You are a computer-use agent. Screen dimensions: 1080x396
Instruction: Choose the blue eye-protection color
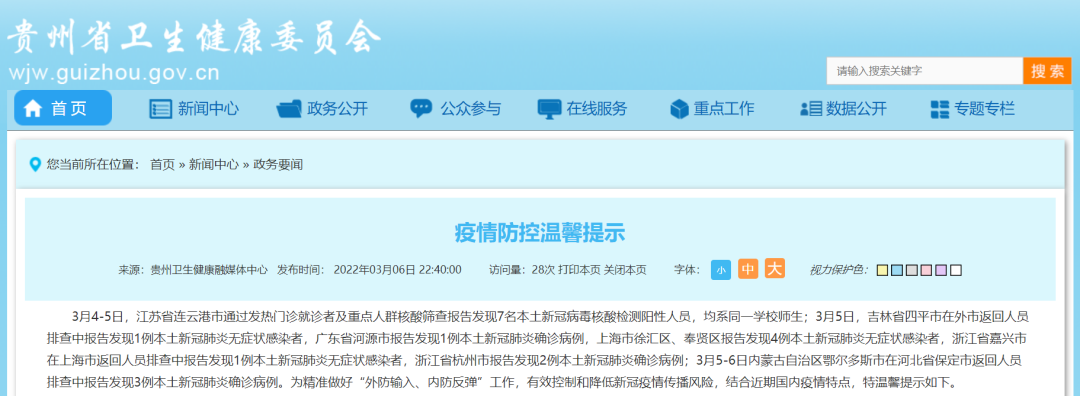897,270
